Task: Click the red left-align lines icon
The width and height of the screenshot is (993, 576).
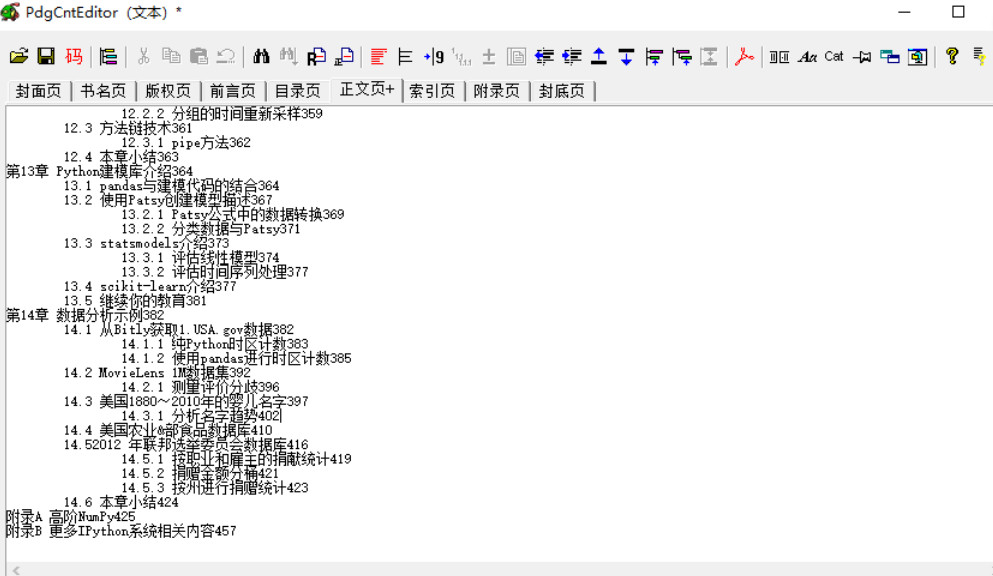Action: [379, 56]
